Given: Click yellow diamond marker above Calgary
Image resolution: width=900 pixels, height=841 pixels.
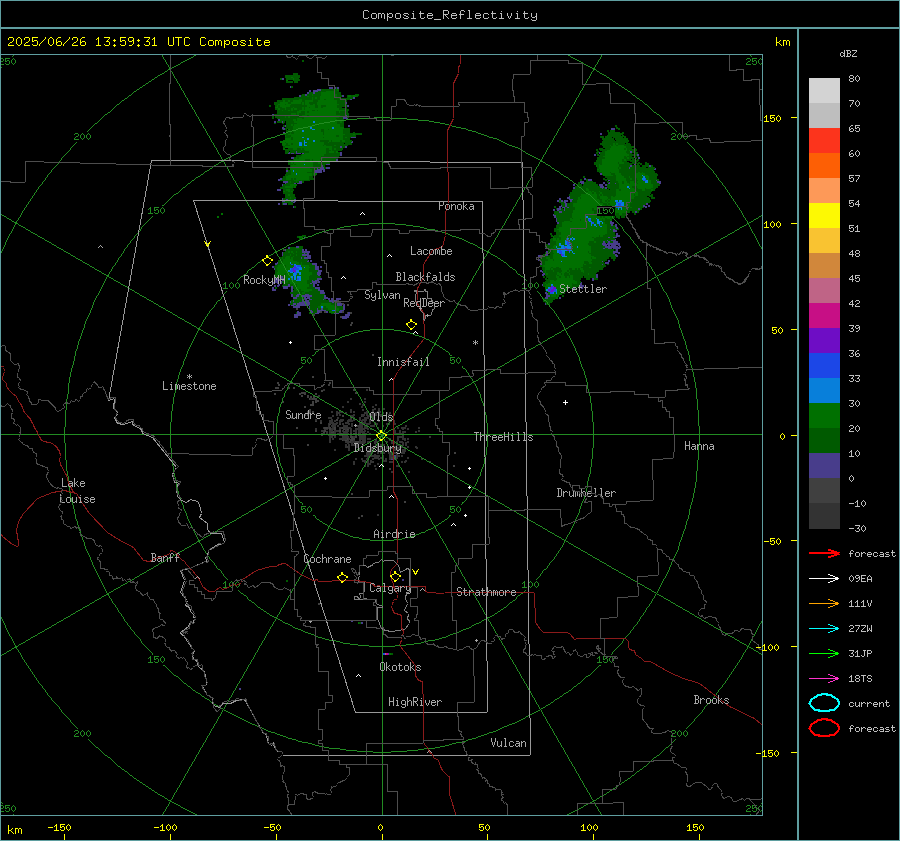Looking at the screenshot, I should (x=395, y=576).
